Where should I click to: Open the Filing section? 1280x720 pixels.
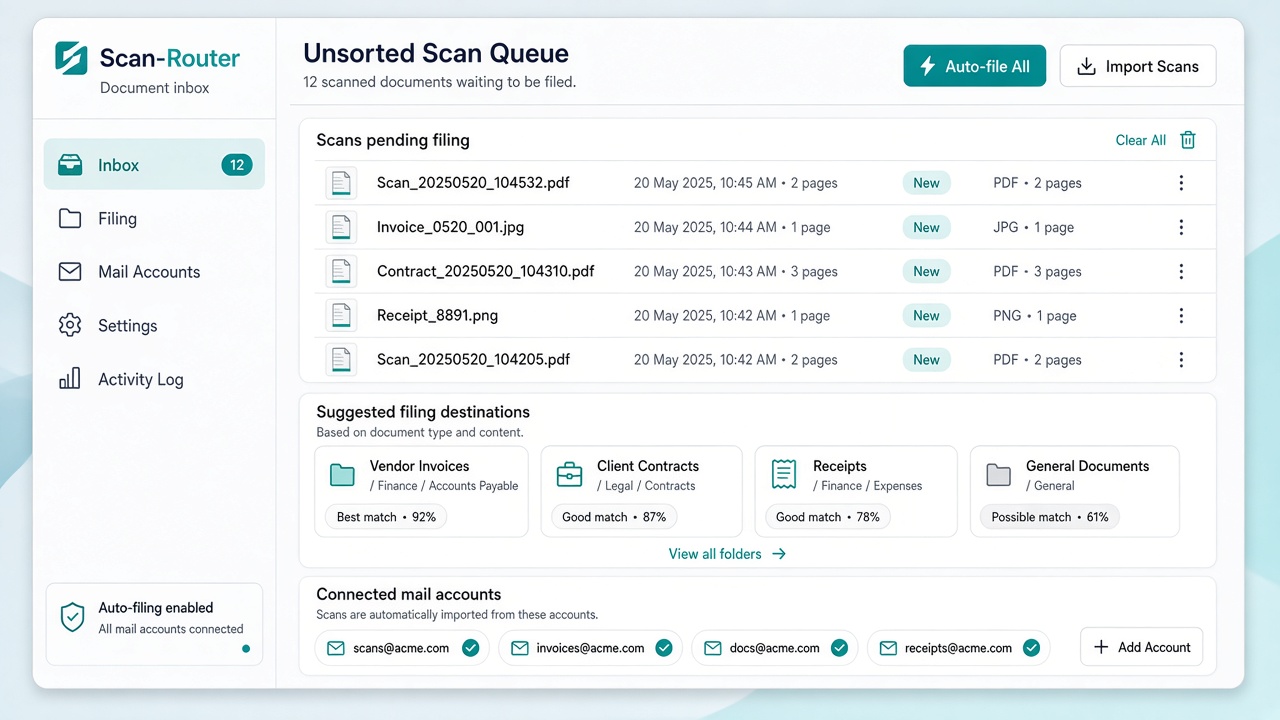pos(154,218)
